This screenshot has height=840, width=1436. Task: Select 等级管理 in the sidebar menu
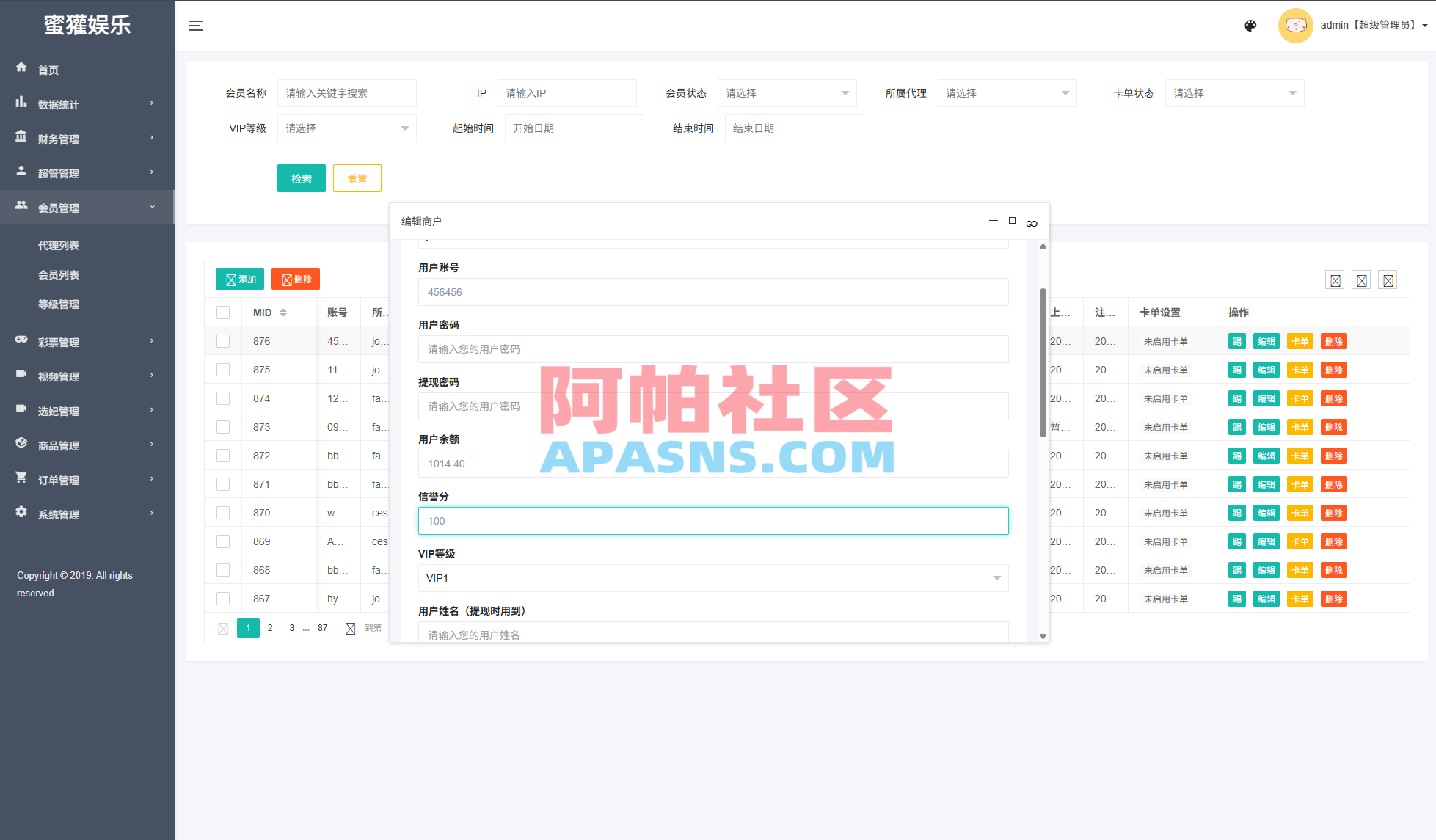tap(59, 304)
